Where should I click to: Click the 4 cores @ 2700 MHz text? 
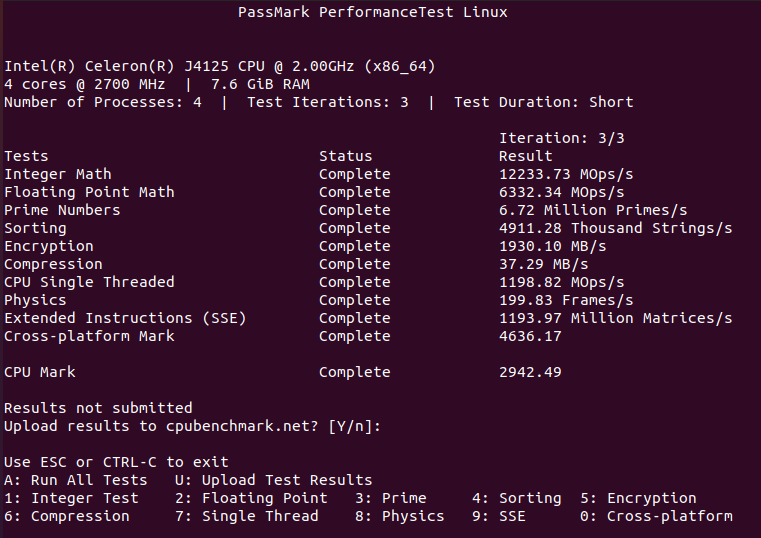pos(84,84)
